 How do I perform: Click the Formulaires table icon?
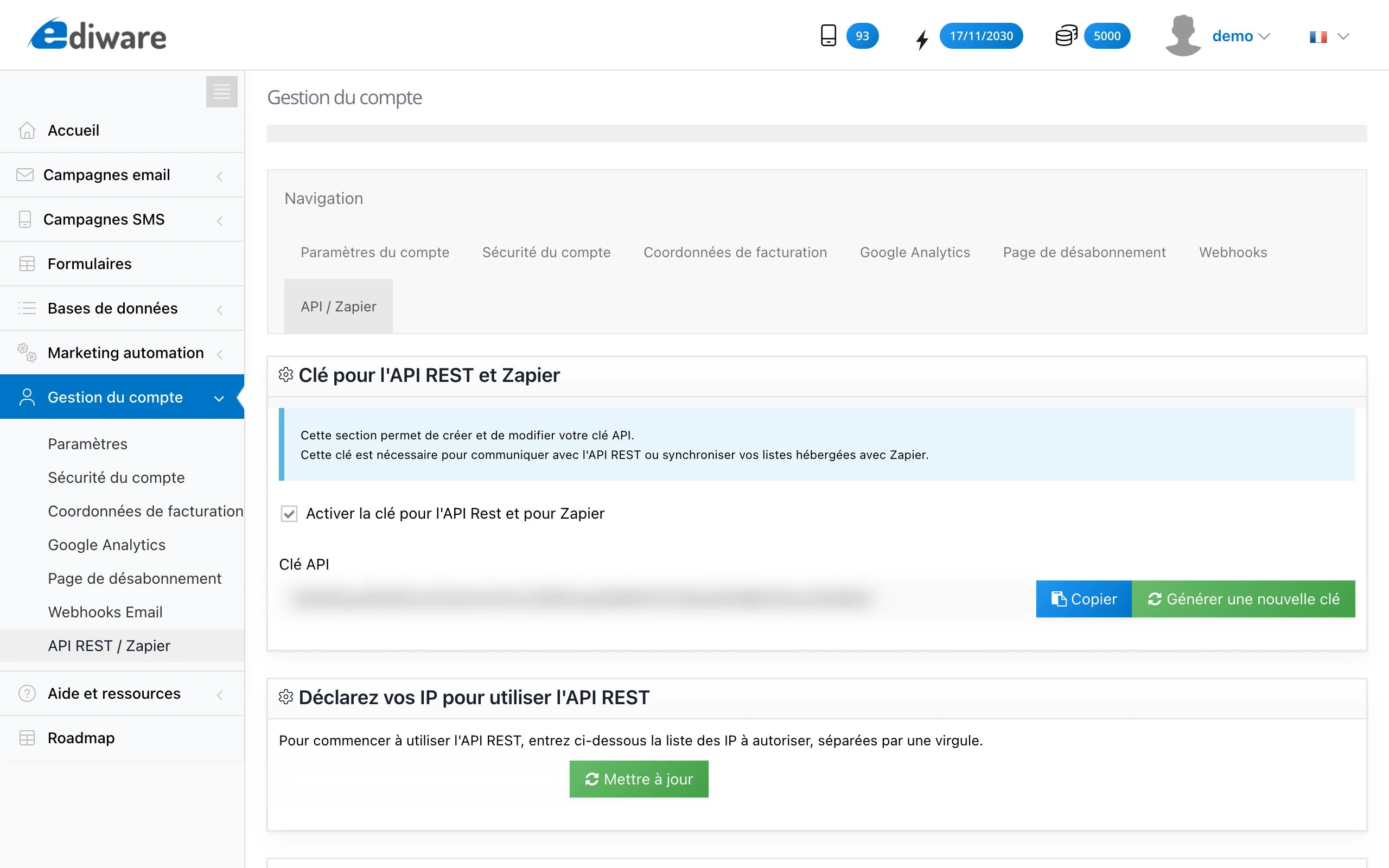pos(27,264)
